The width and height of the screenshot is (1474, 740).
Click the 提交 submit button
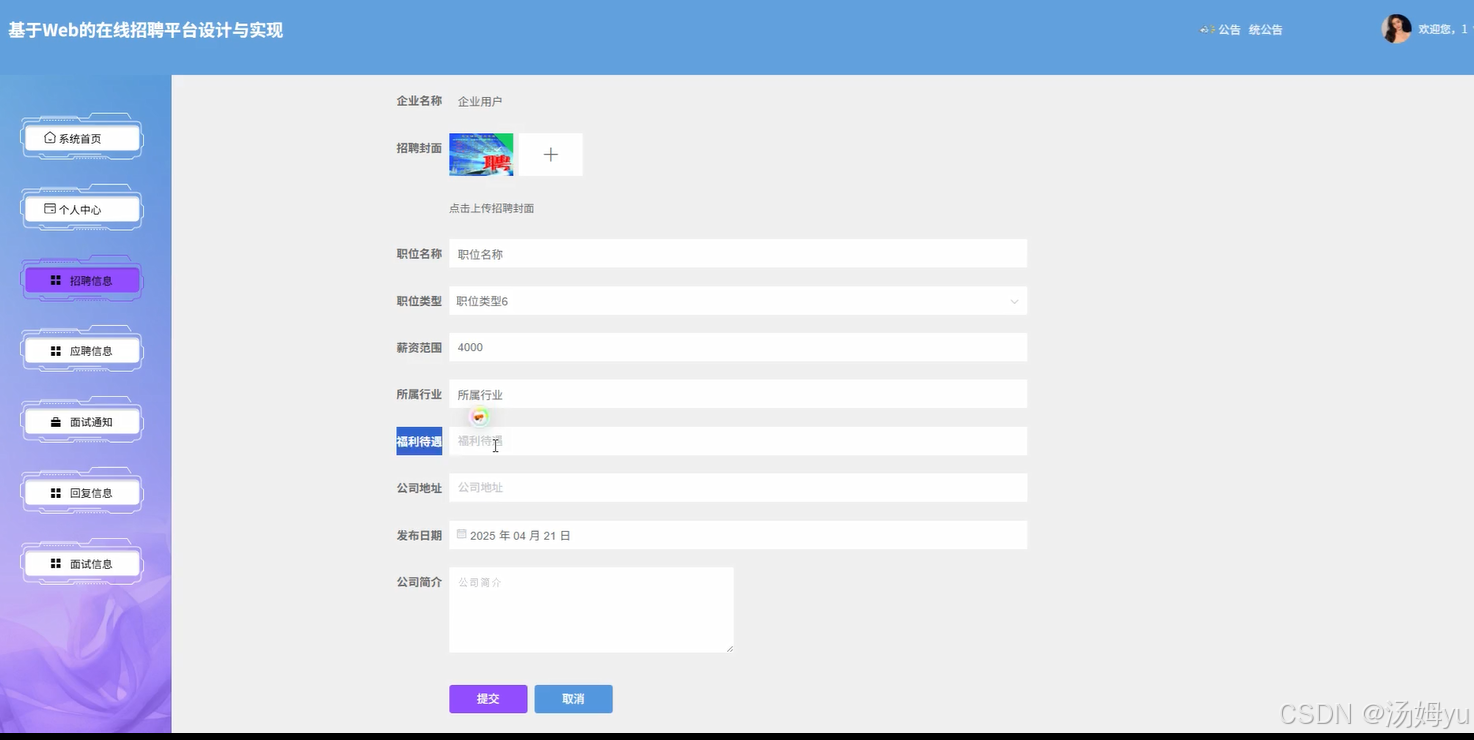coord(488,699)
